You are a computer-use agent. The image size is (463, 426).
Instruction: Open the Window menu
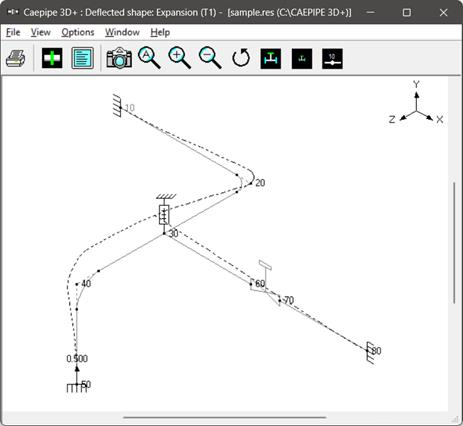(122, 32)
